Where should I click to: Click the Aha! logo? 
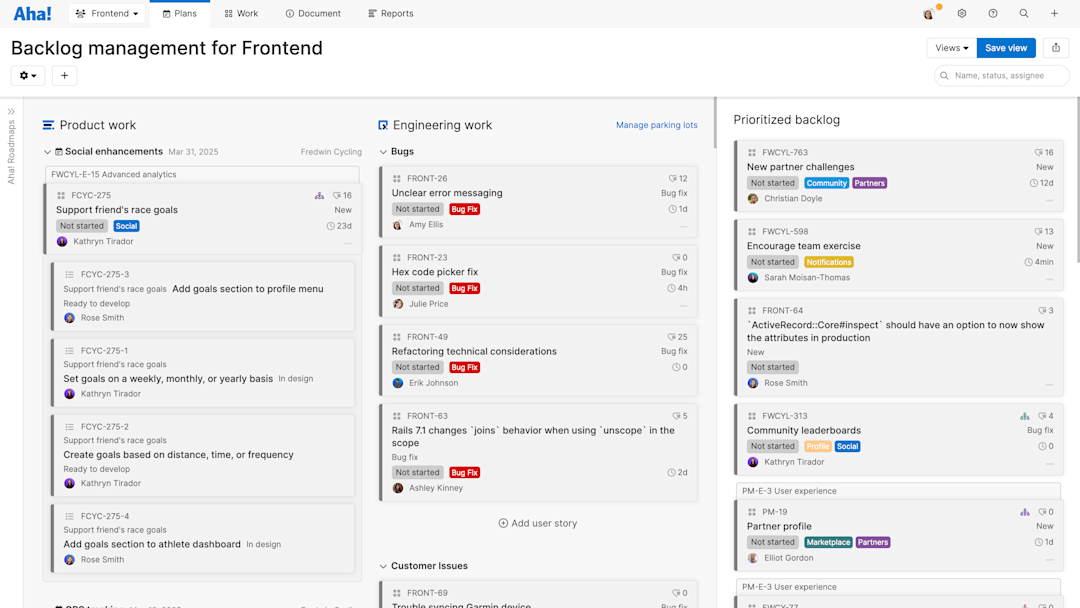[x=32, y=13]
